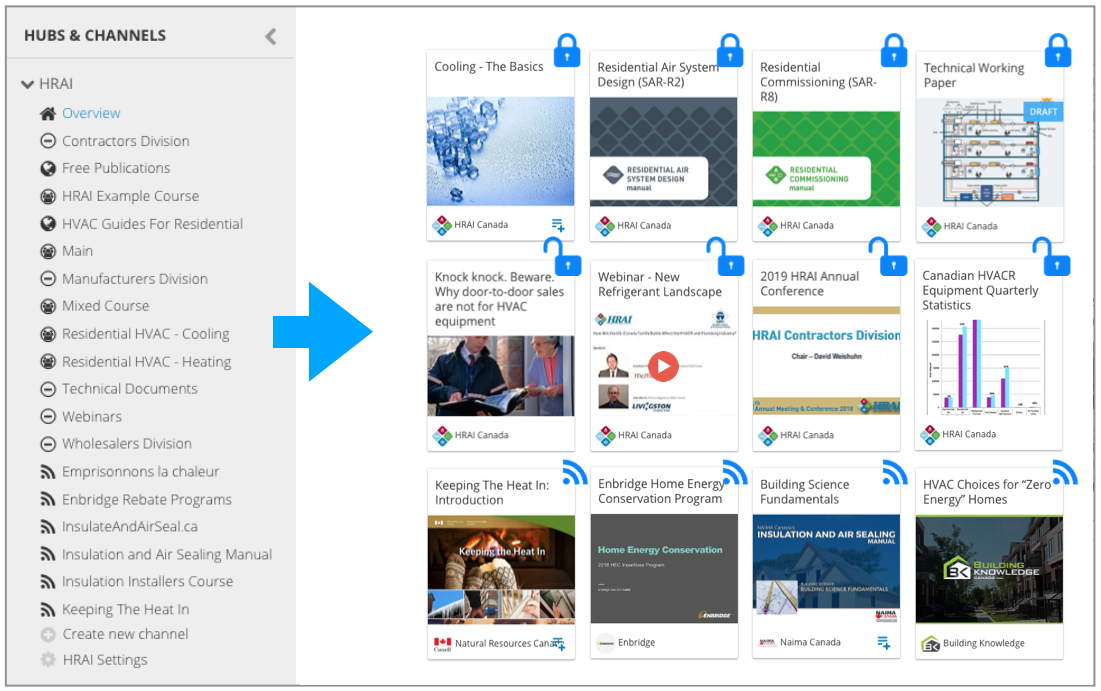Click HRAI Canada on Technical Working Paper card
1101x691 pixels.
click(970, 226)
